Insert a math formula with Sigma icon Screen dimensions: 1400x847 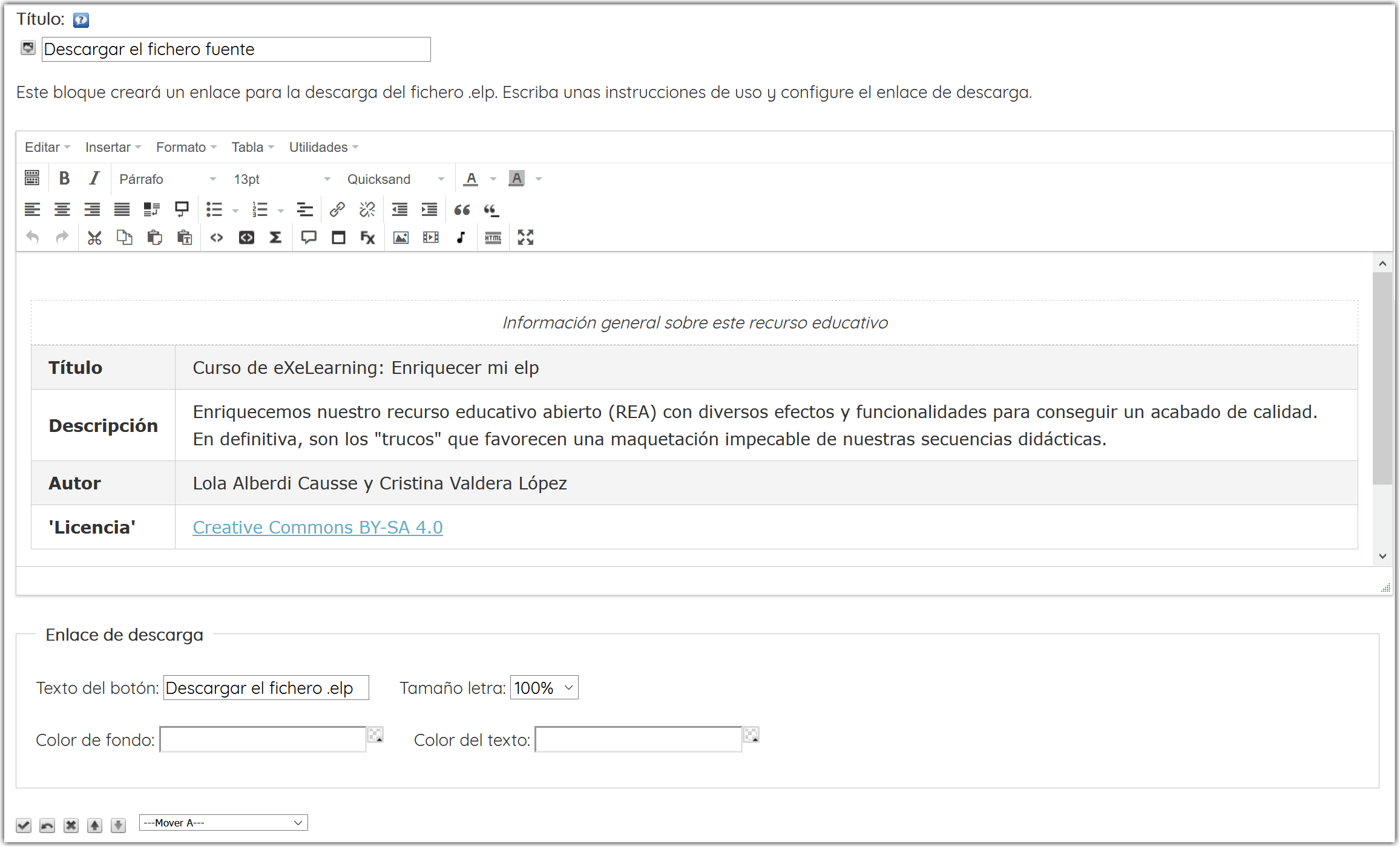click(x=276, y=238)
